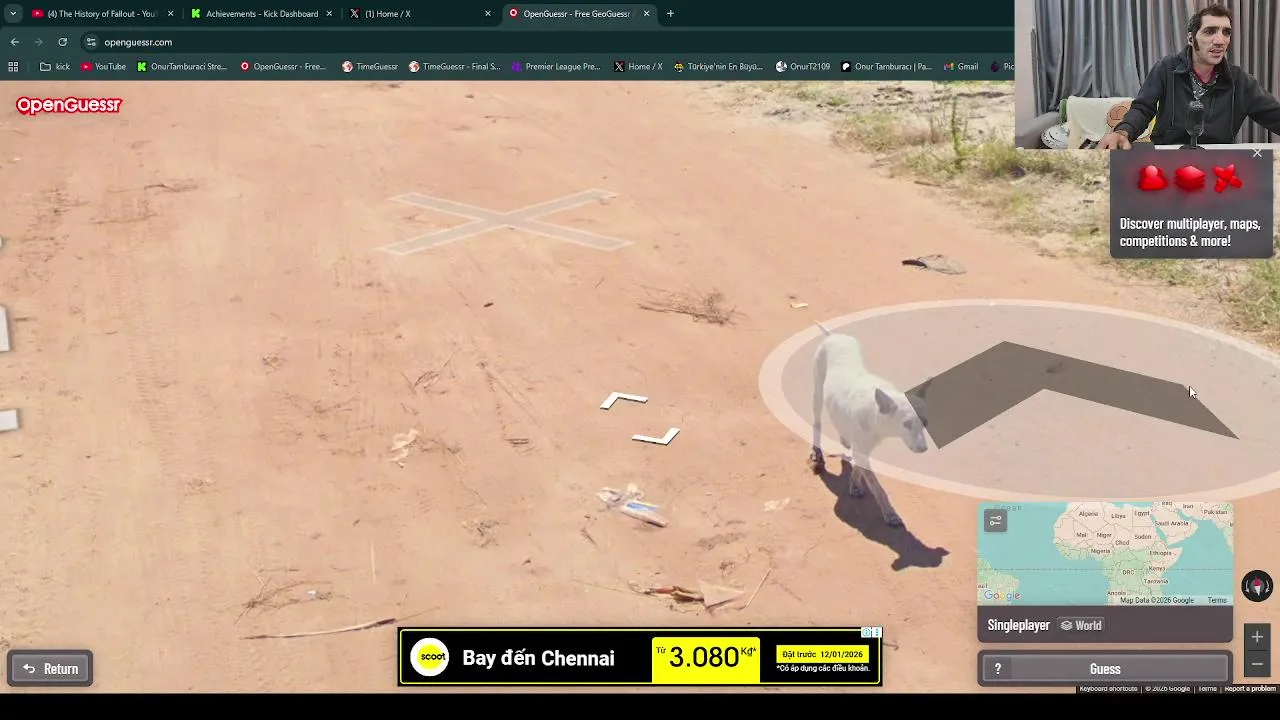Image resolution: width=1280 pixels, height=720 pixels.
Task: Reload the openguessr.com page
Action: [62, 42]
